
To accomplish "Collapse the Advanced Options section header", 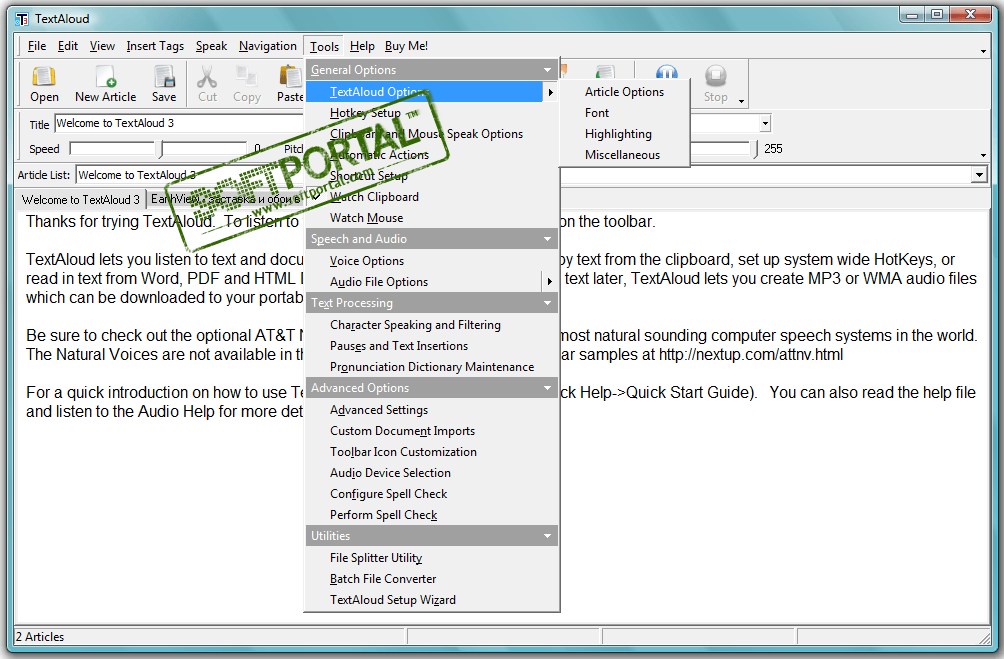I will 432,388.
